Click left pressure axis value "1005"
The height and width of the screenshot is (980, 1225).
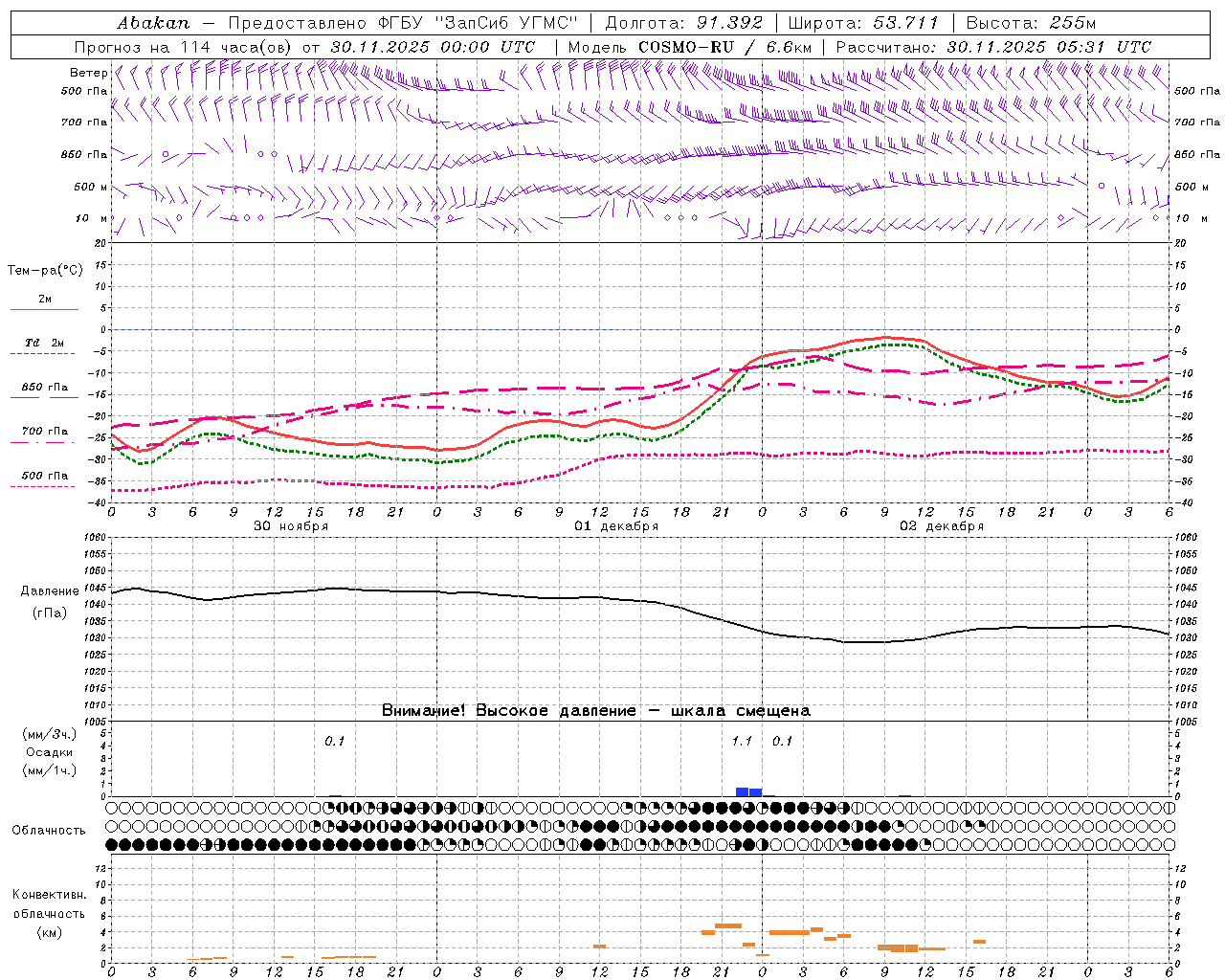coord(96,722)
